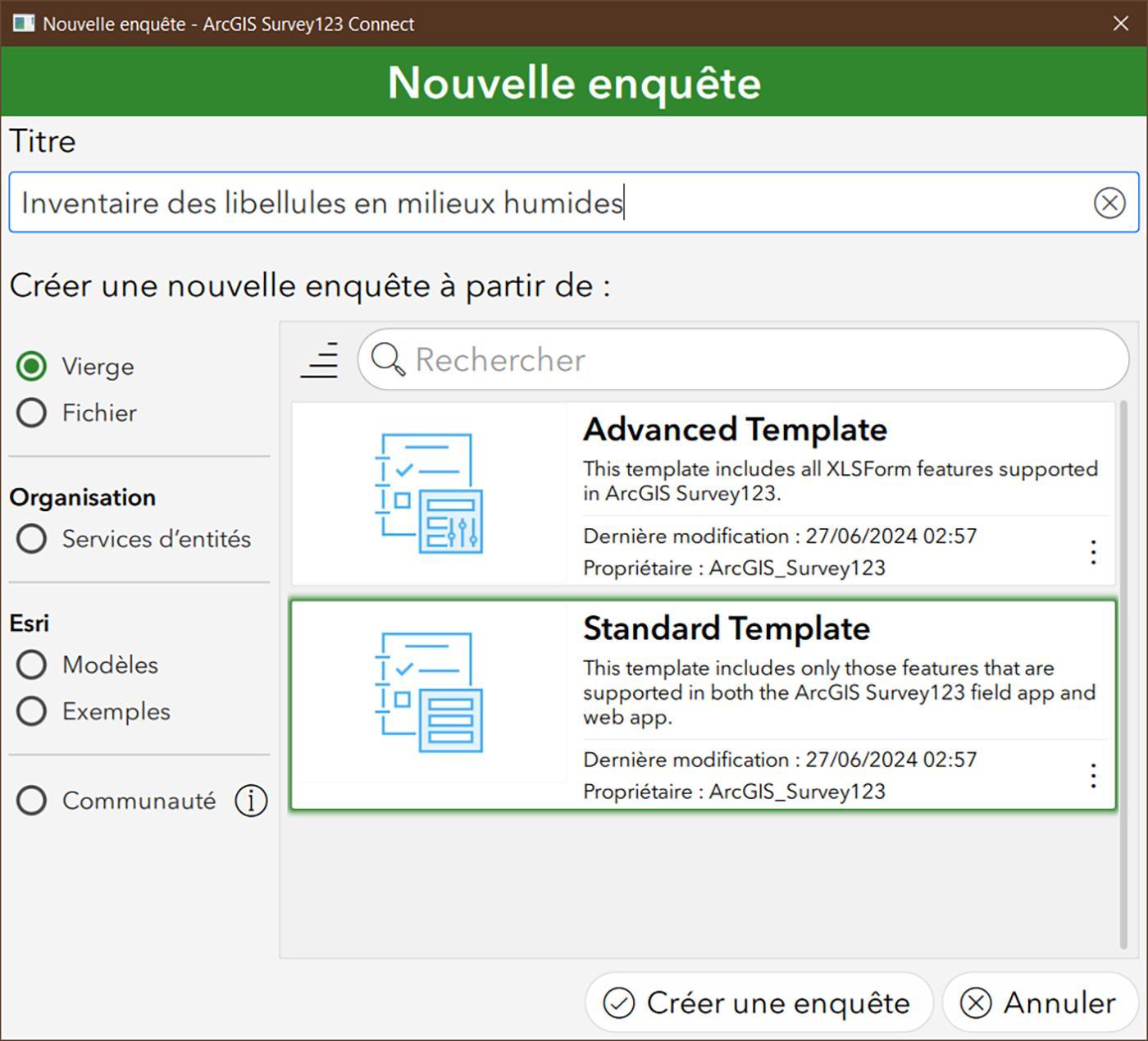Click the Créer une enquête button

758,1002
